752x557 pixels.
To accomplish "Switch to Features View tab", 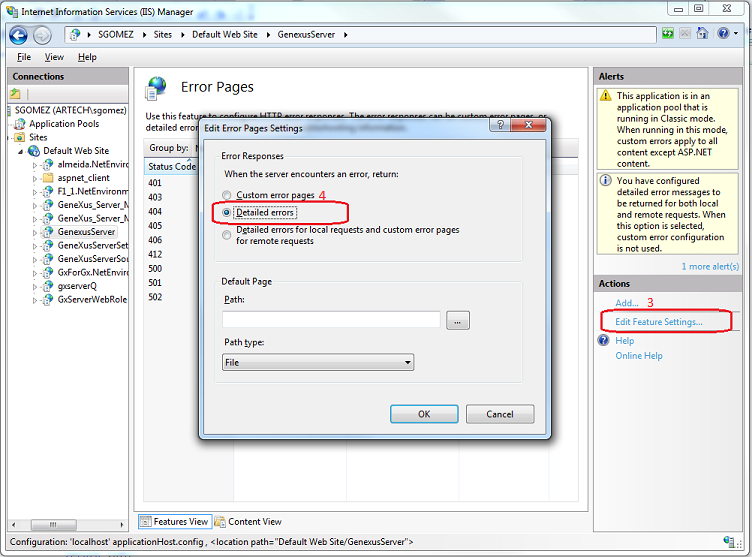I will (175, 521).
